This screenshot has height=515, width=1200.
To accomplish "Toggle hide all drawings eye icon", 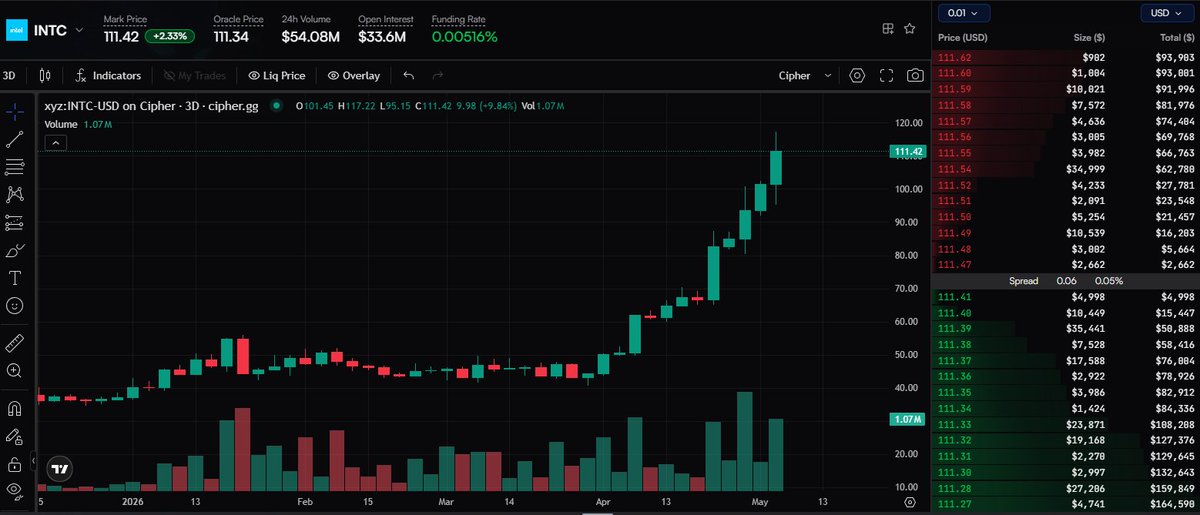I will [14, 490].
